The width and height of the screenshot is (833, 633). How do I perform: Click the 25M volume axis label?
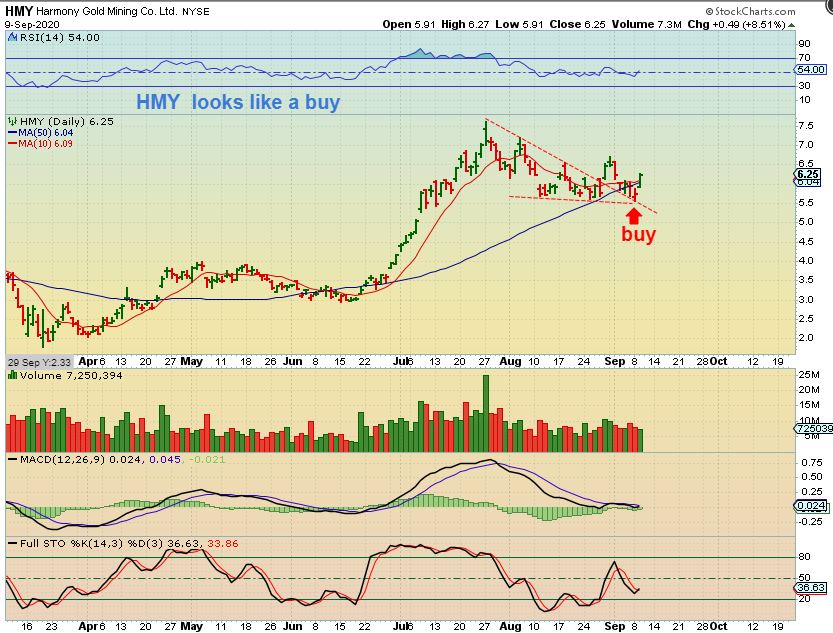point(809,374)
